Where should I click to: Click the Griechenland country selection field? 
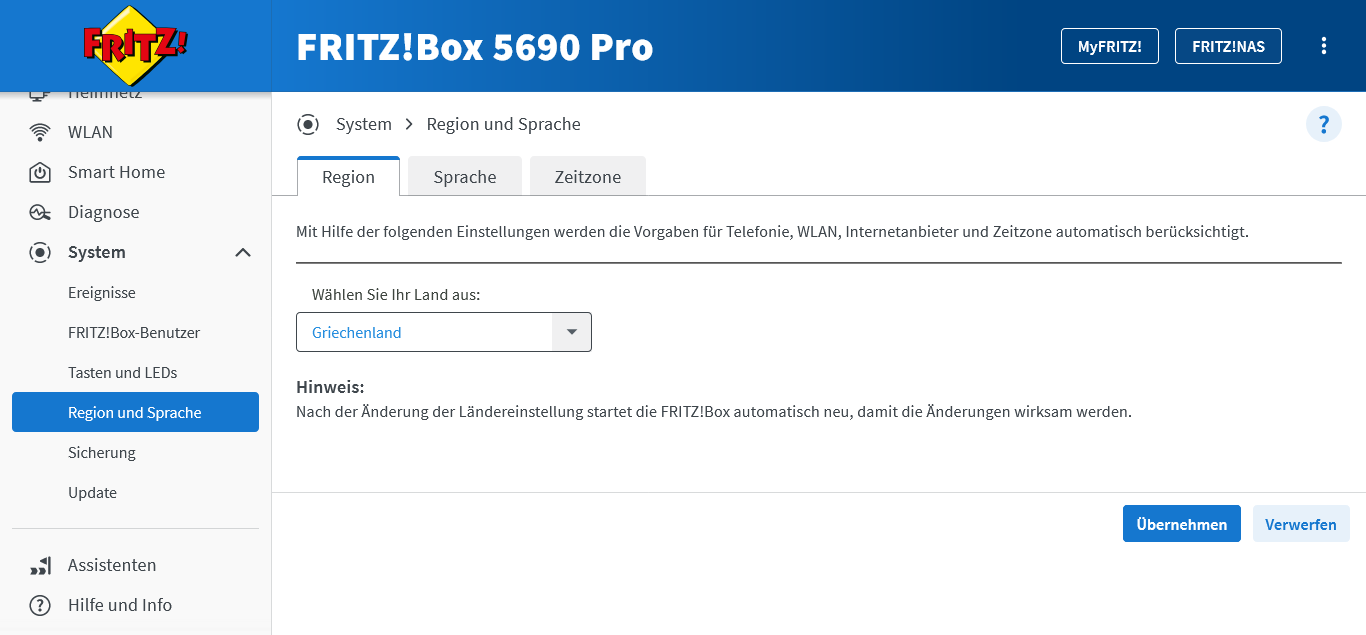point(424,332)
